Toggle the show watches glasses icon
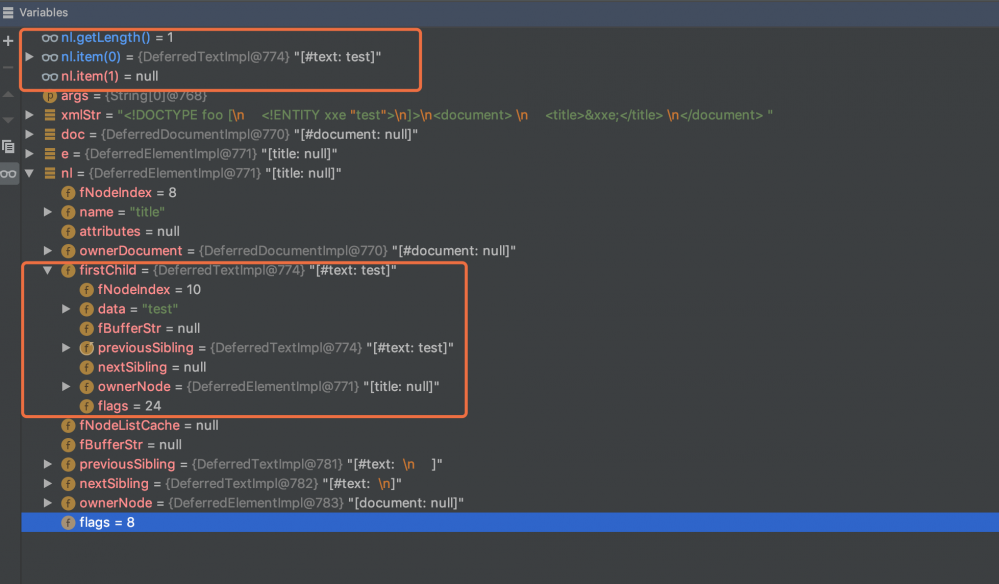 point(8,173)
